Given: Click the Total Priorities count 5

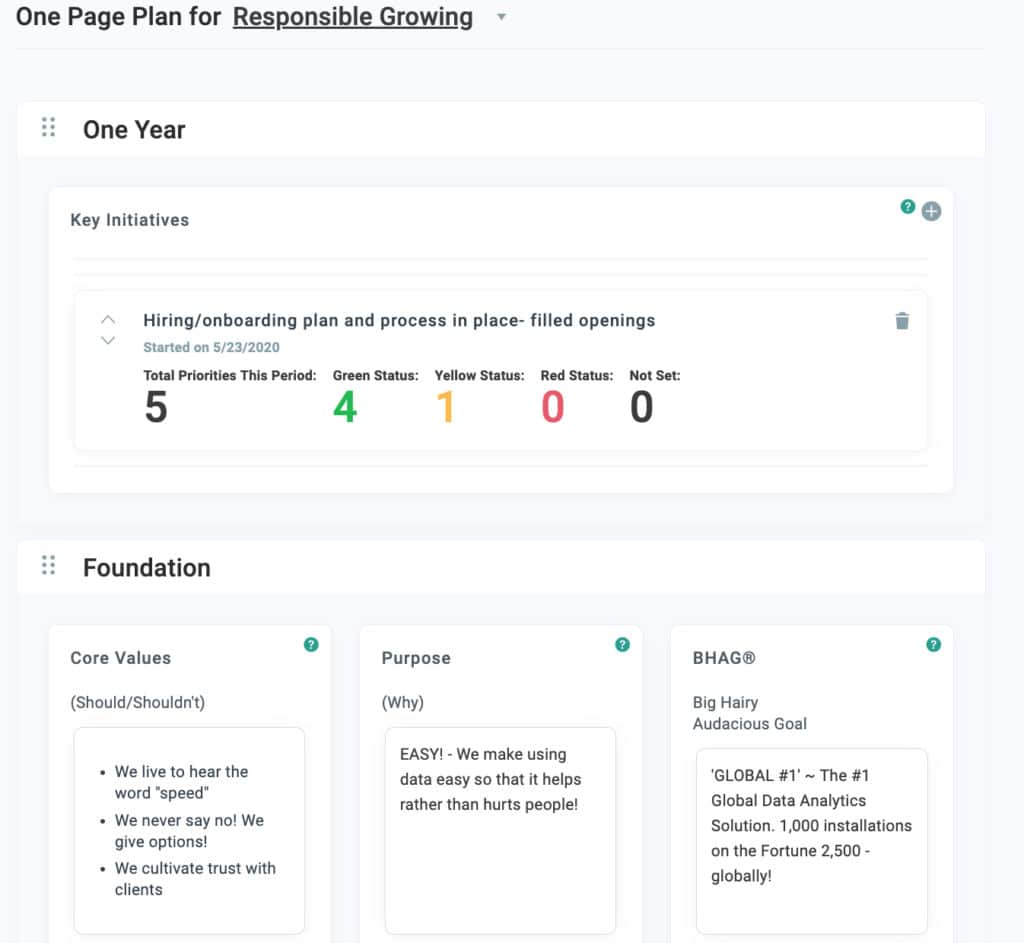Looking at the screenshot, I should [x=156, y=407].
